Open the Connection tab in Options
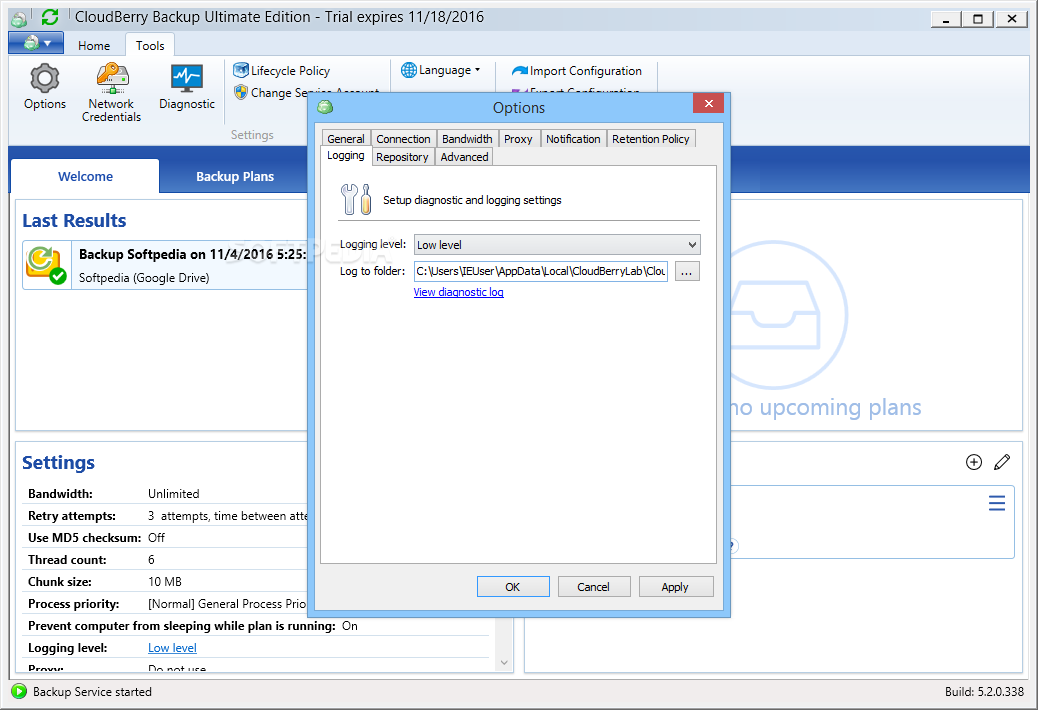The image size is (1038, 710). [x=403, y=139]
